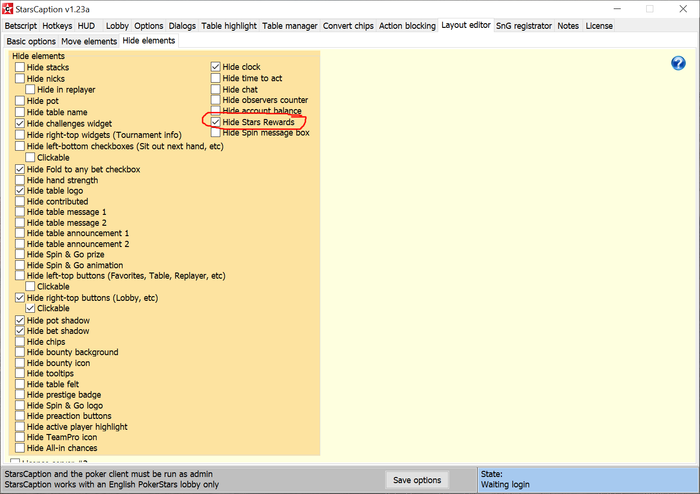Switch to Basic options sub-tab
The width and height of the screenshot is (700, 494).
31,41
